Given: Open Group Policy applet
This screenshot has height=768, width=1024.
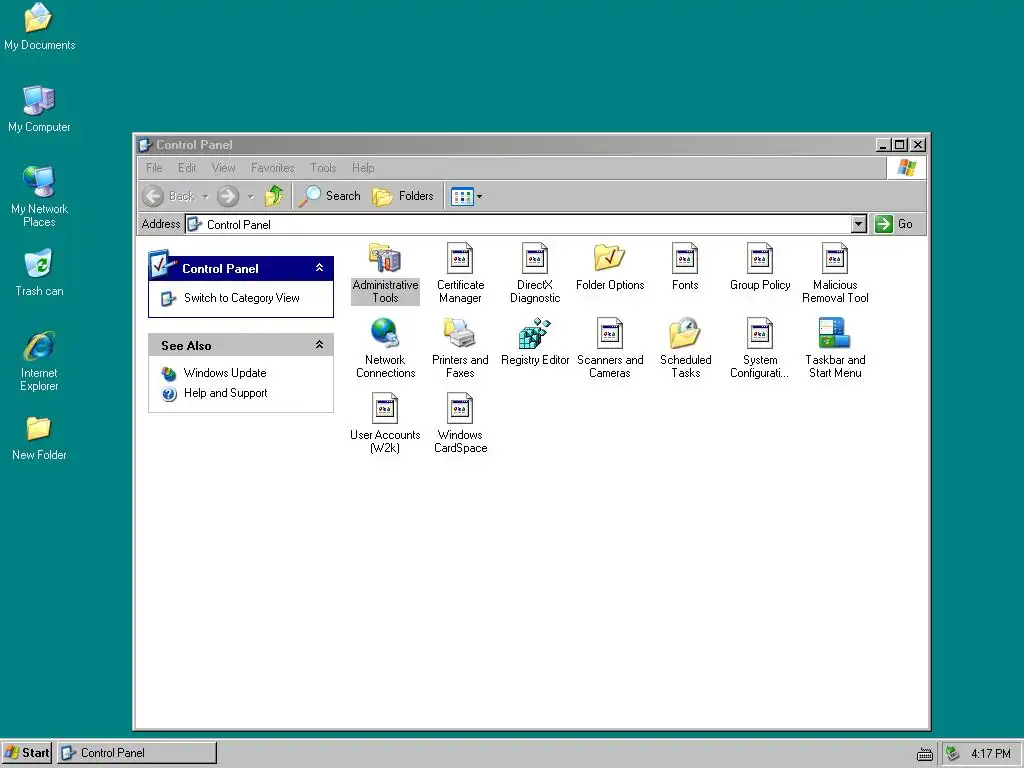Looking at the screenshot, I should [x=760, y=266].
